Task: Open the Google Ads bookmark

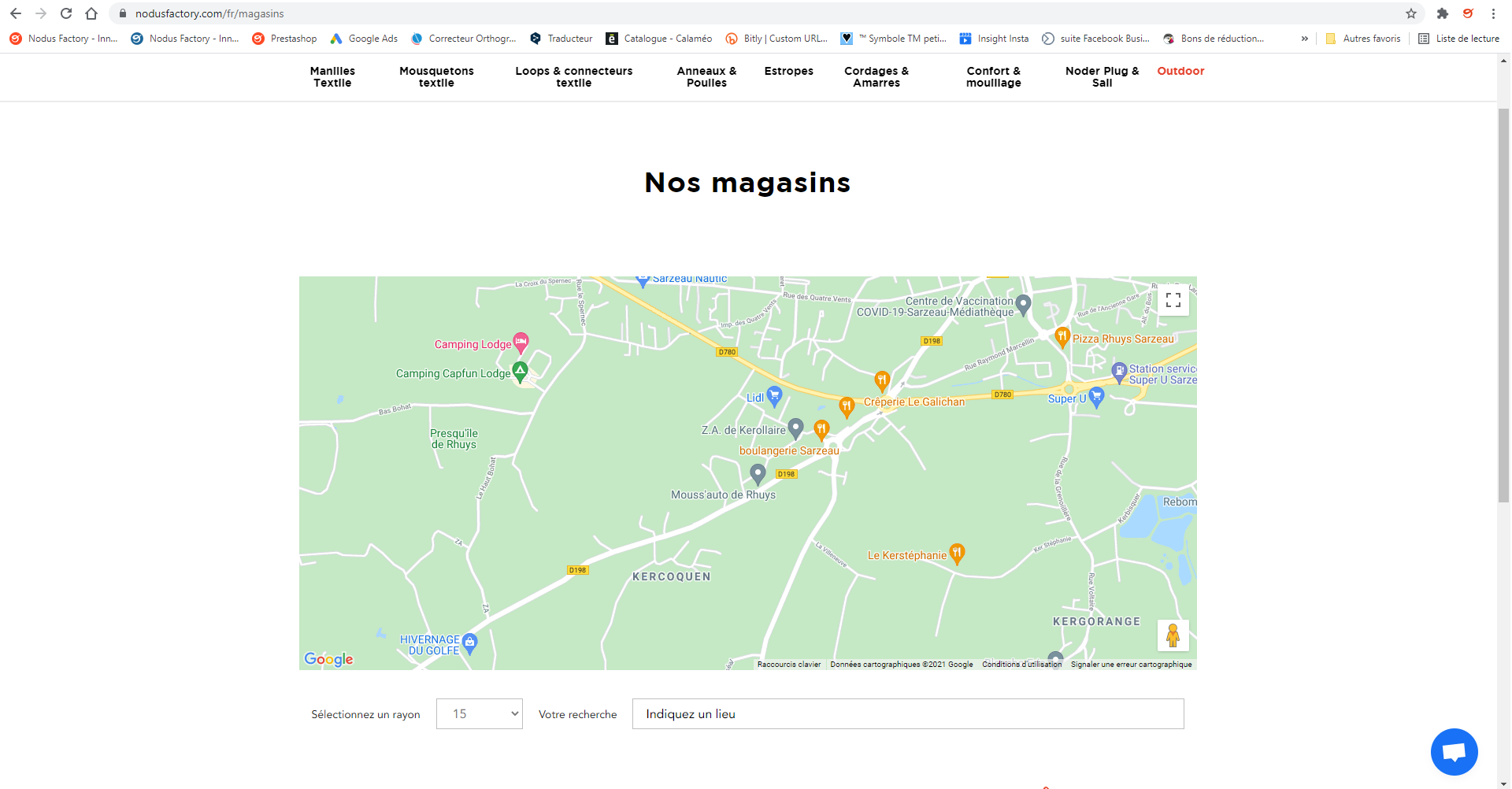Action: coord(364,39)
